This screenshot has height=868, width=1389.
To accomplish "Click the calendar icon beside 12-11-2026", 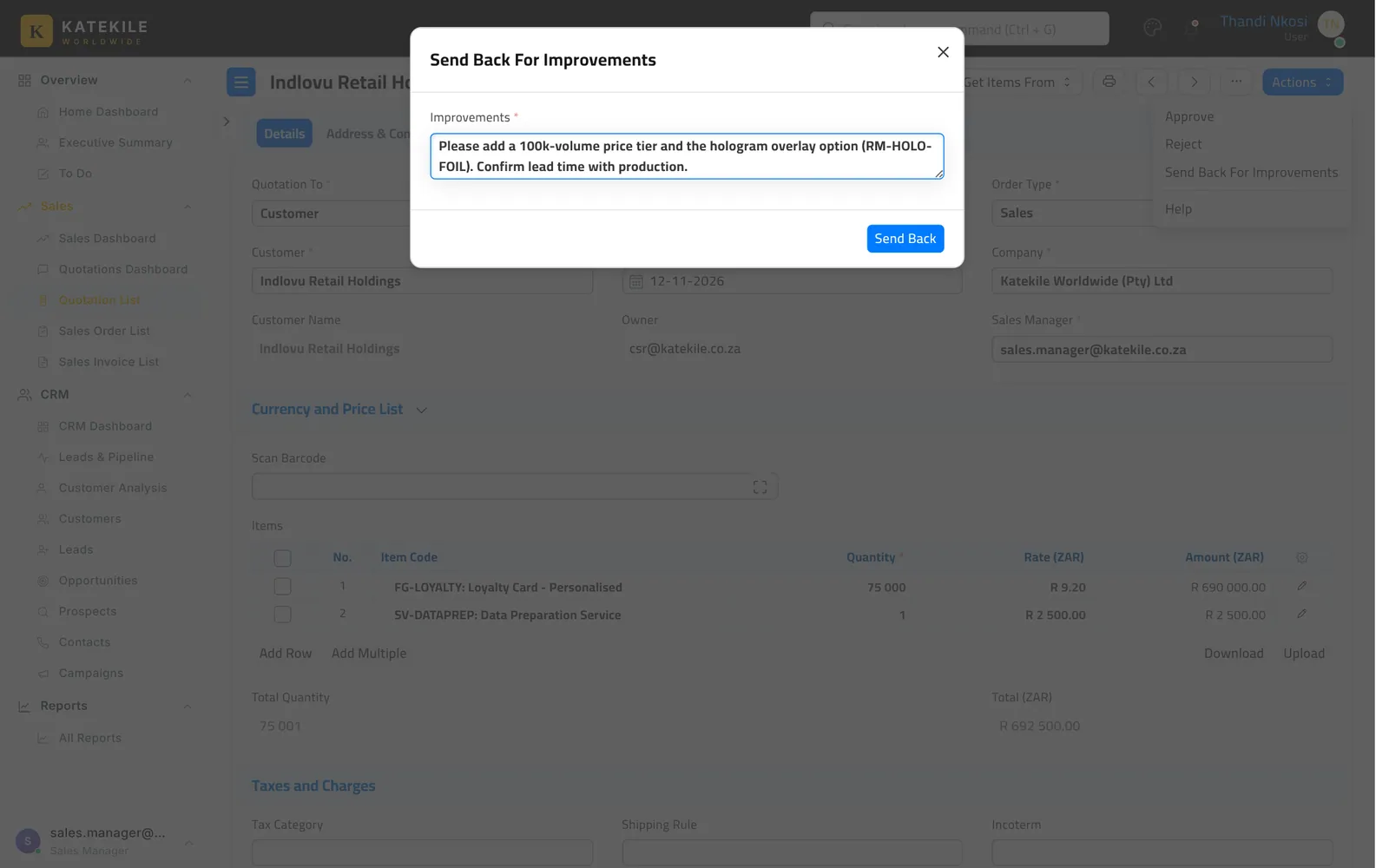I will [635, 281].
